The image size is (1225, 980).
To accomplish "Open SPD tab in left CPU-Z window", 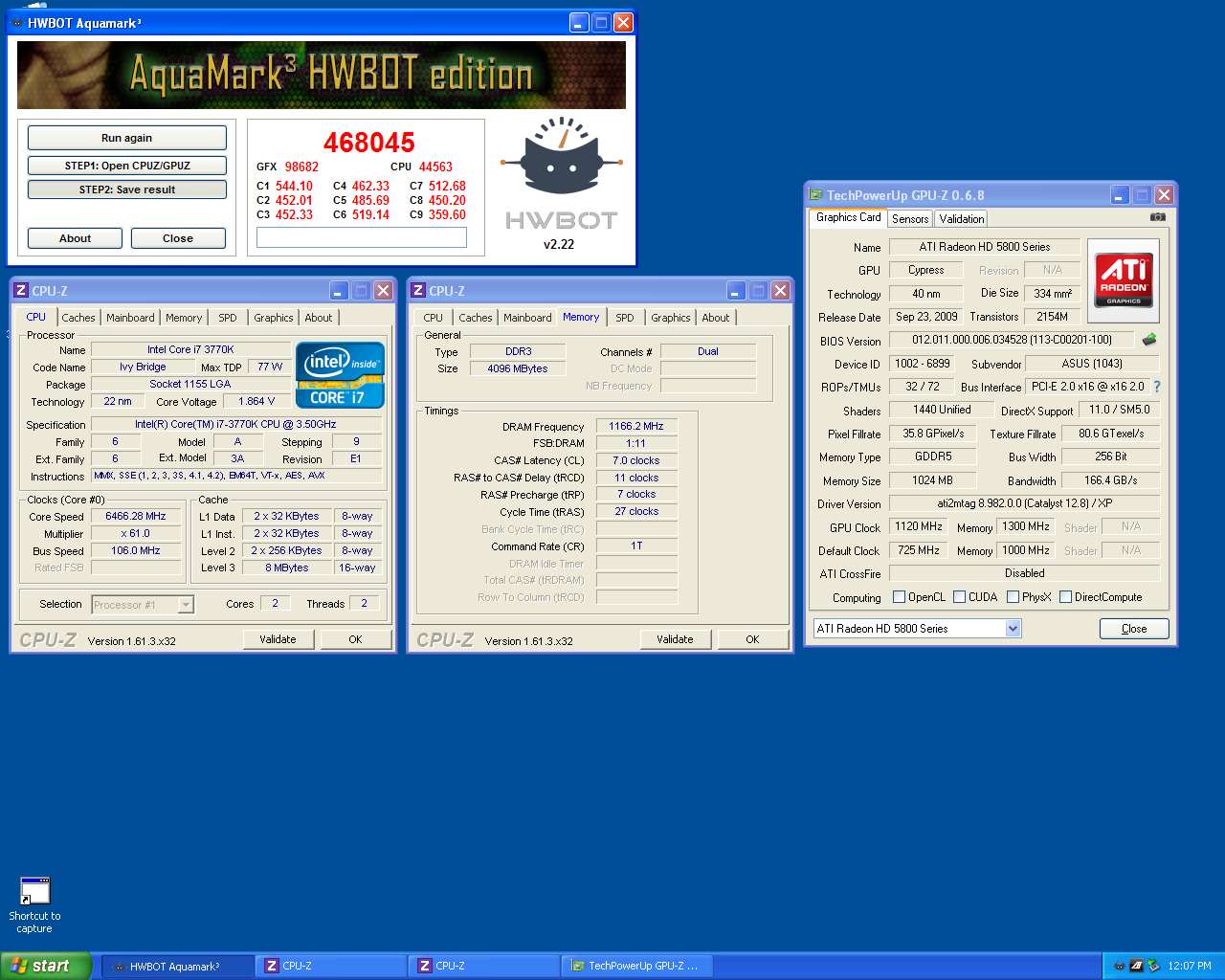I will (x=228, y=318).
